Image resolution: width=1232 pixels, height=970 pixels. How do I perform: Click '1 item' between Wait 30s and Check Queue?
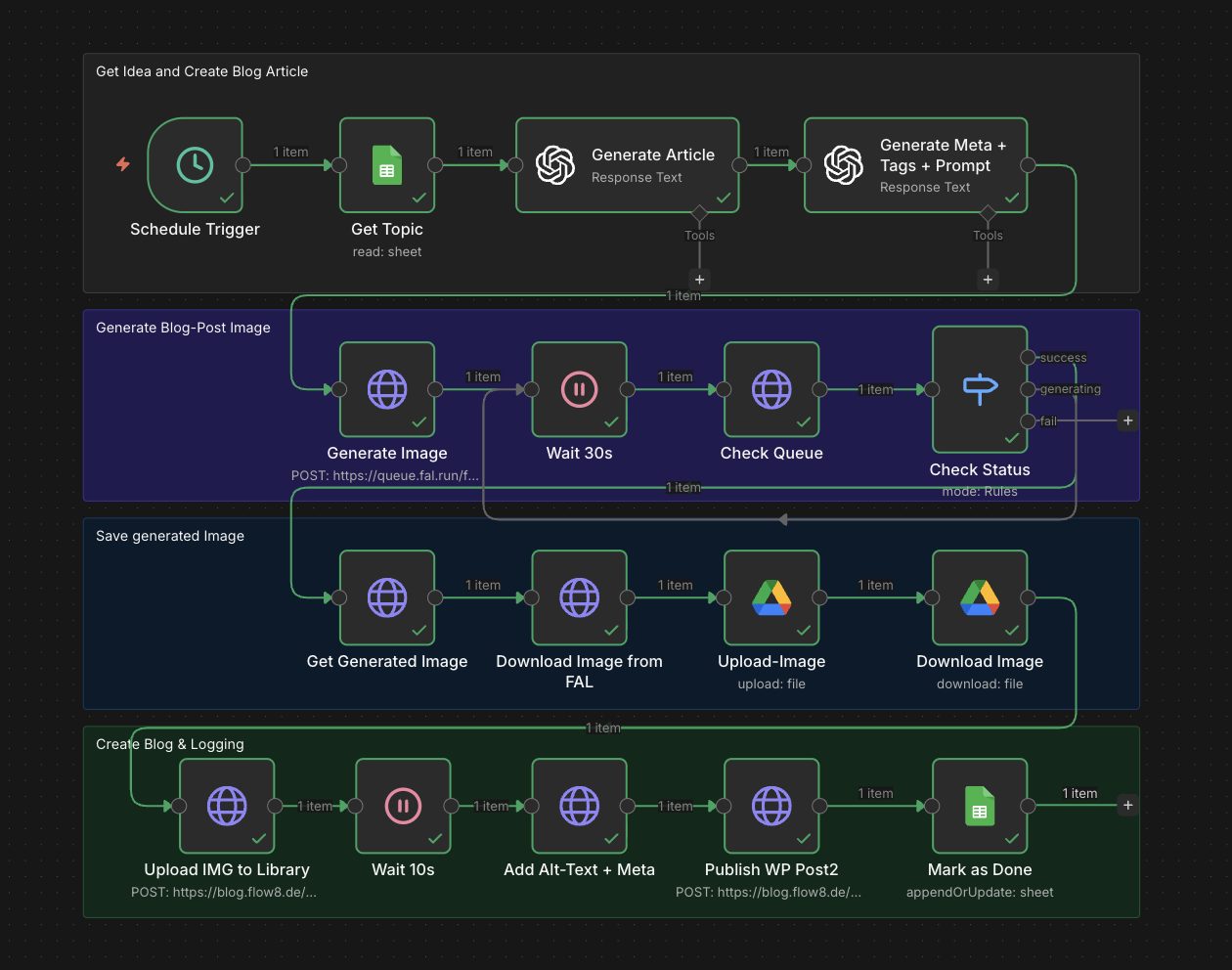[675, 376]
